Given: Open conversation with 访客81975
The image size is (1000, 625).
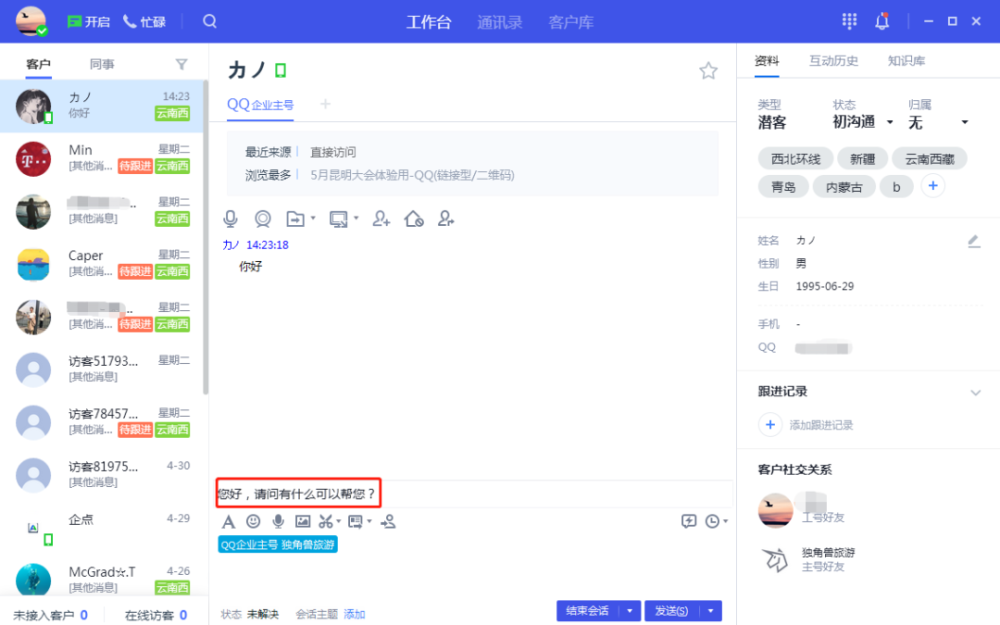Looking at the screenshot, I should click(102, 474).
